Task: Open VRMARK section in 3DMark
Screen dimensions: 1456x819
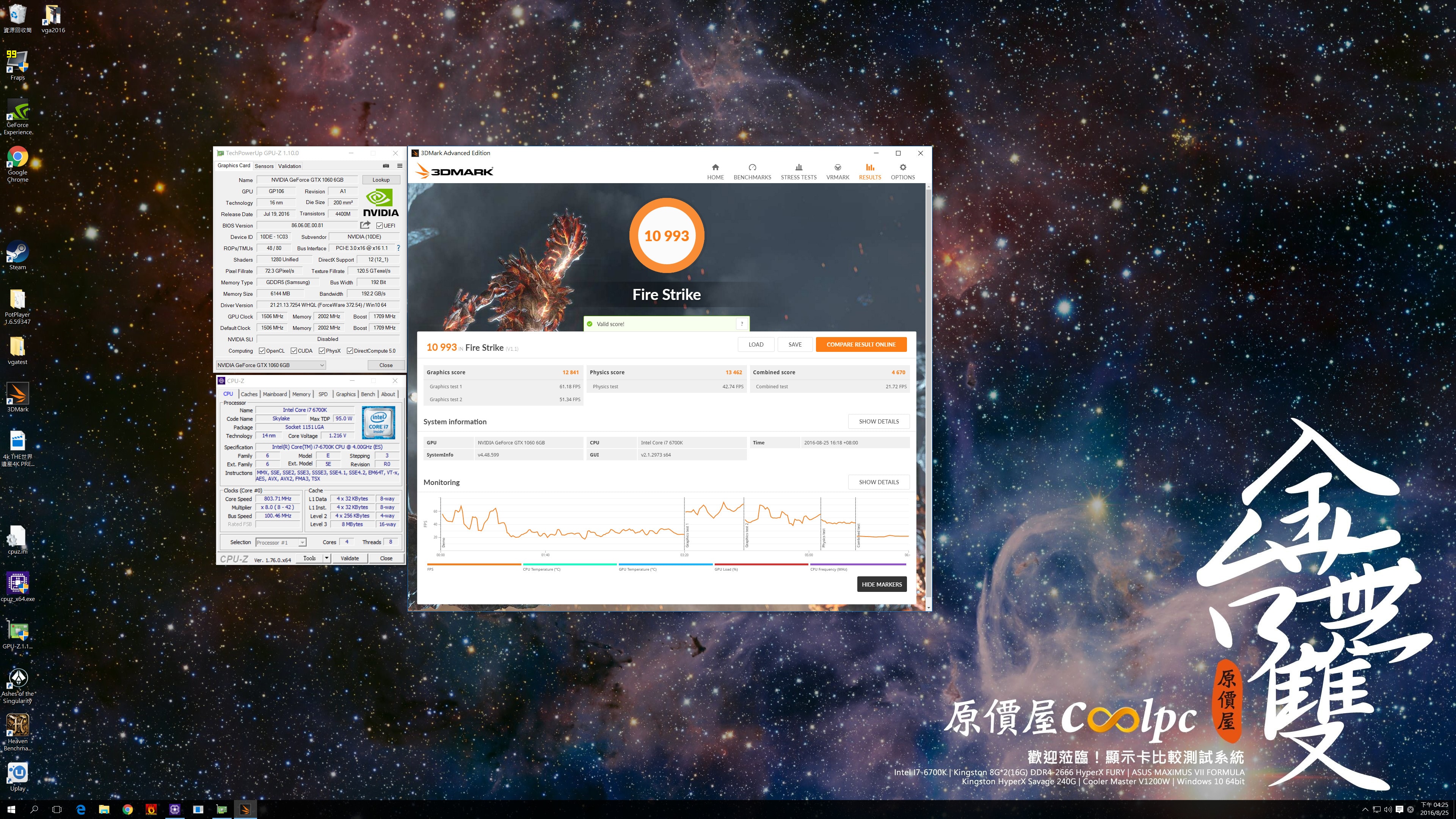Action: tap(837, 172)
